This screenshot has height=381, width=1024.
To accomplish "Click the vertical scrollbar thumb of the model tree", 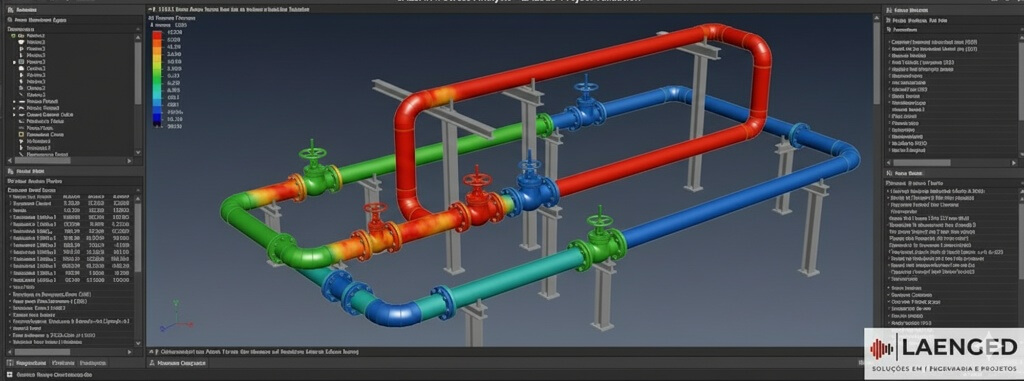I will (138, 73).
